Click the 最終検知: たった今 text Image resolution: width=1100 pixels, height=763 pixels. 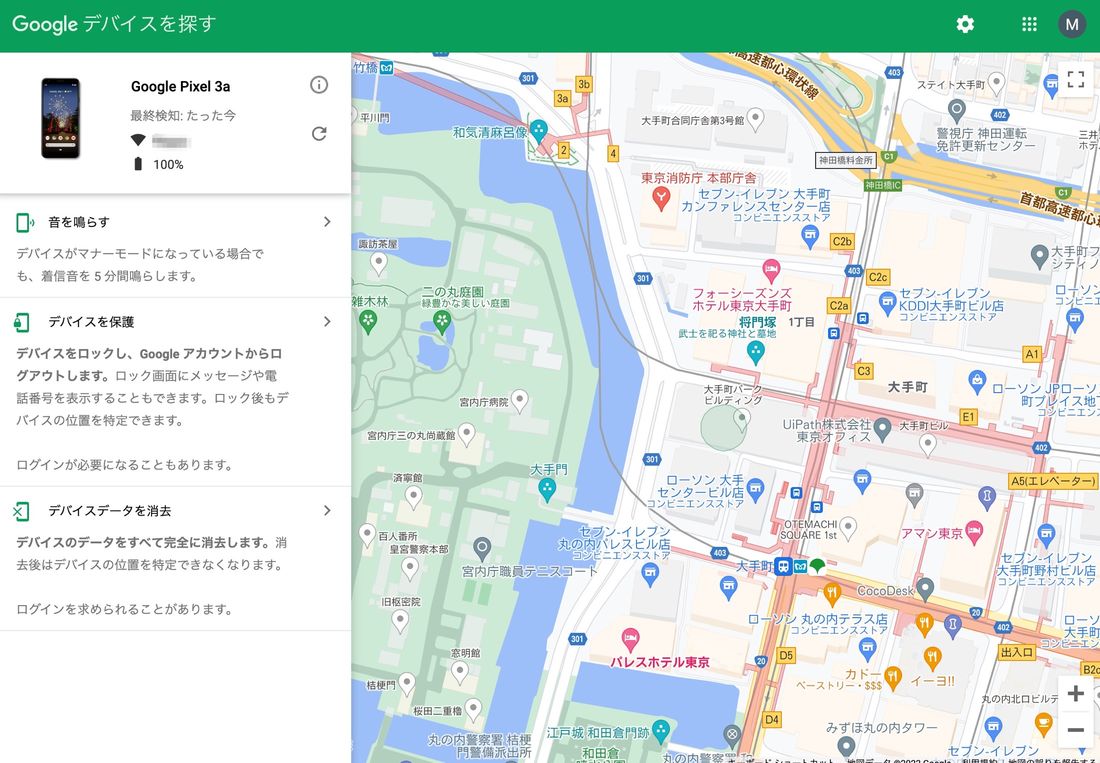tap(182, 115)
